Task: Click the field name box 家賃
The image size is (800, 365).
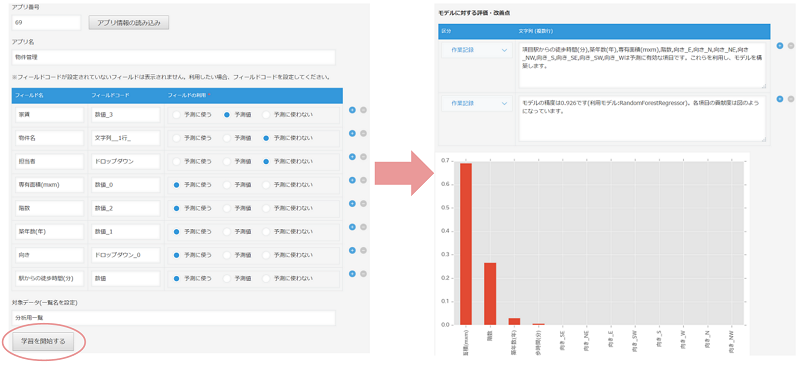Action: coord(49,115)
